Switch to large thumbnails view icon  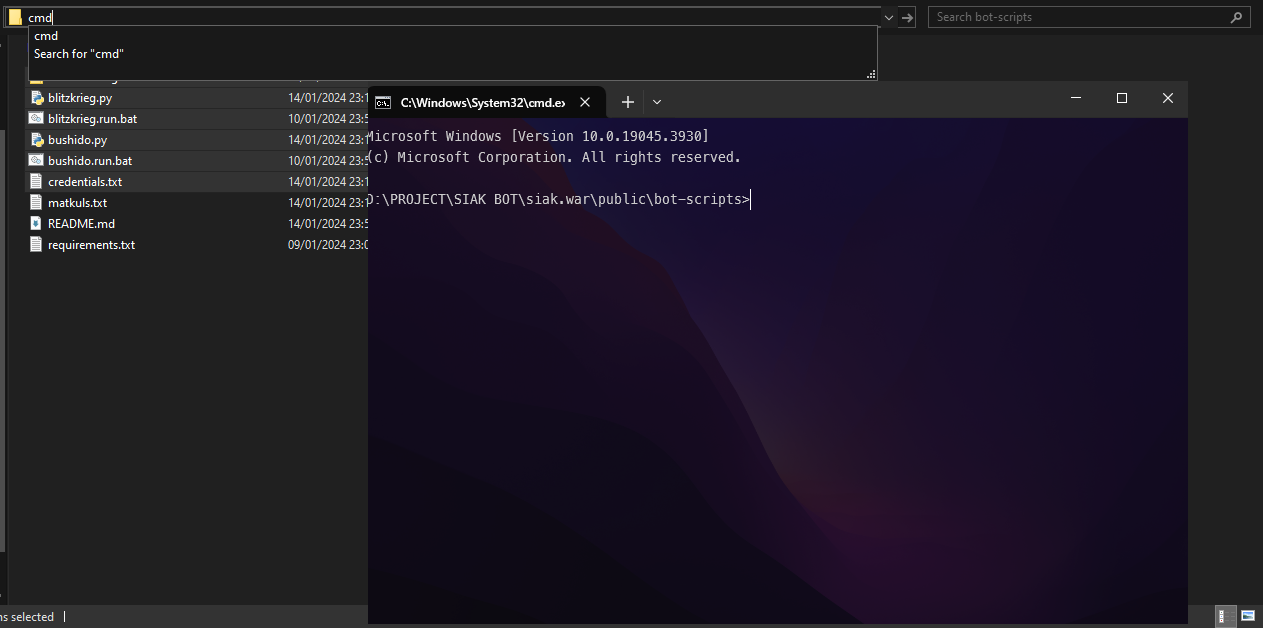pyautogui.click(x=1247, y=616)
